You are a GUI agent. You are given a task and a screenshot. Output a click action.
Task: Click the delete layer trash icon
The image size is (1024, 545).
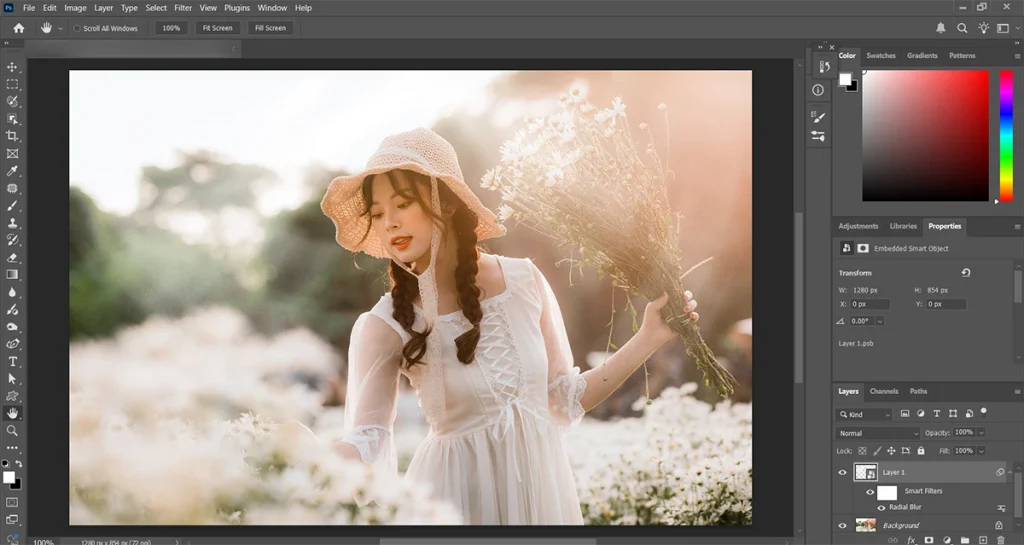click(1000, 540)
